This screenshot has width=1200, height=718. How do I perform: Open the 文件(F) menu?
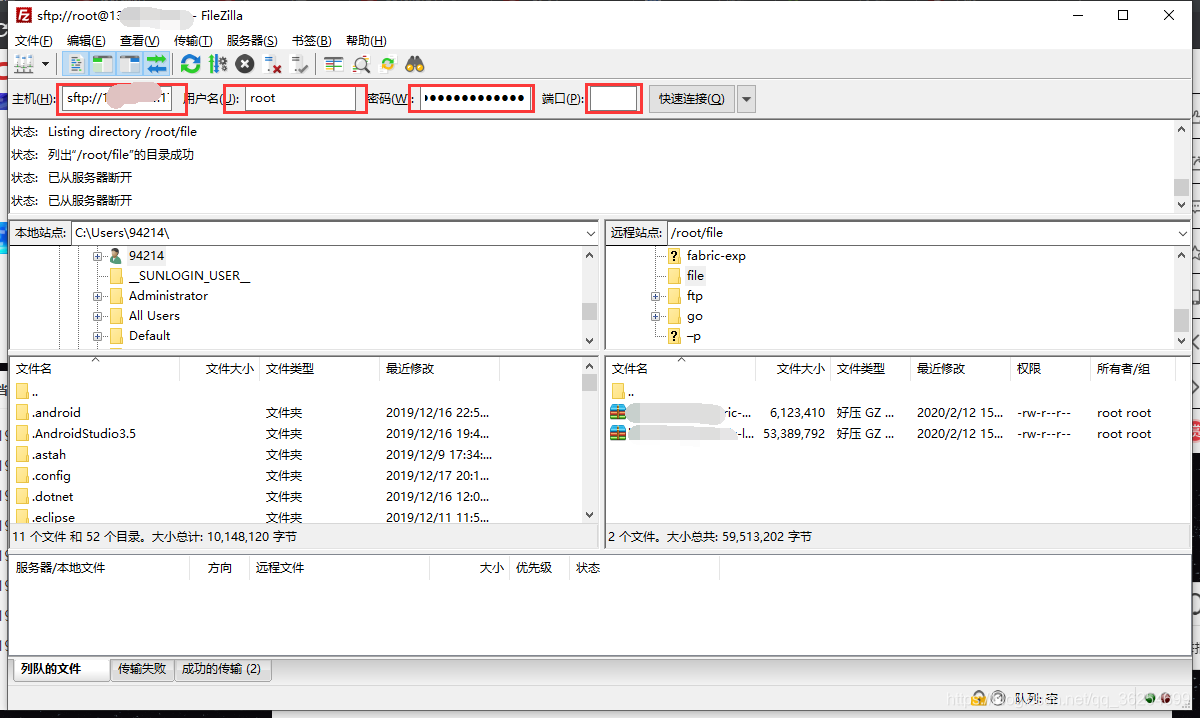tap(33, 40)
